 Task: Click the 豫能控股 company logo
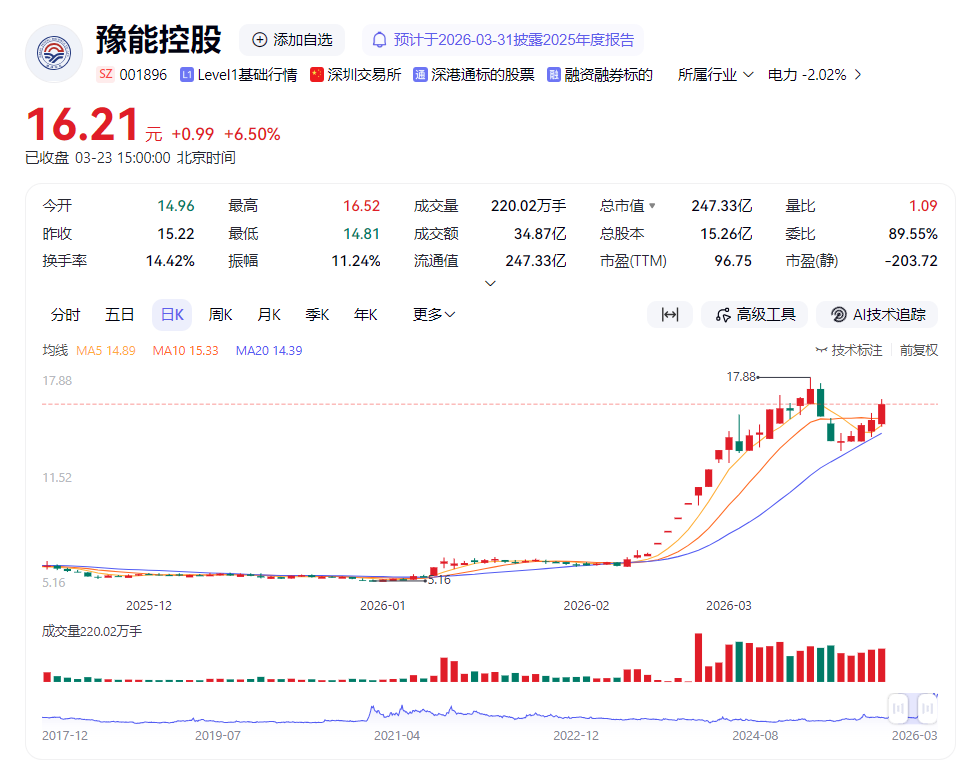pos(54,54)
